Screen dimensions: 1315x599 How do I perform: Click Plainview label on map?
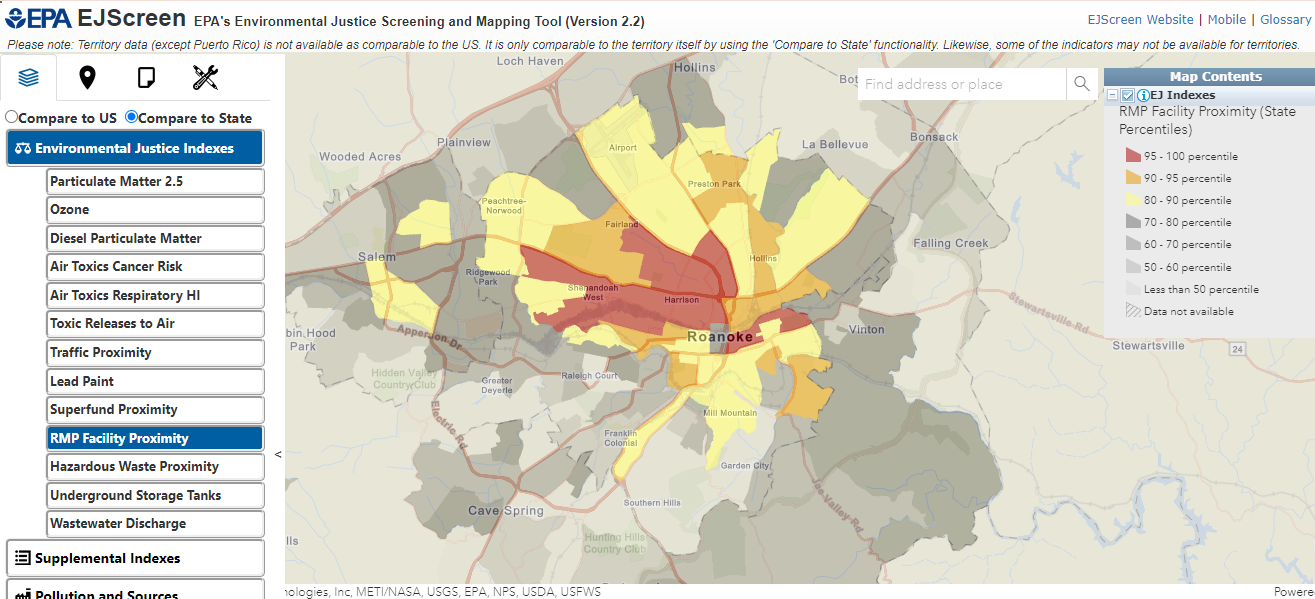tap(464, 143)
